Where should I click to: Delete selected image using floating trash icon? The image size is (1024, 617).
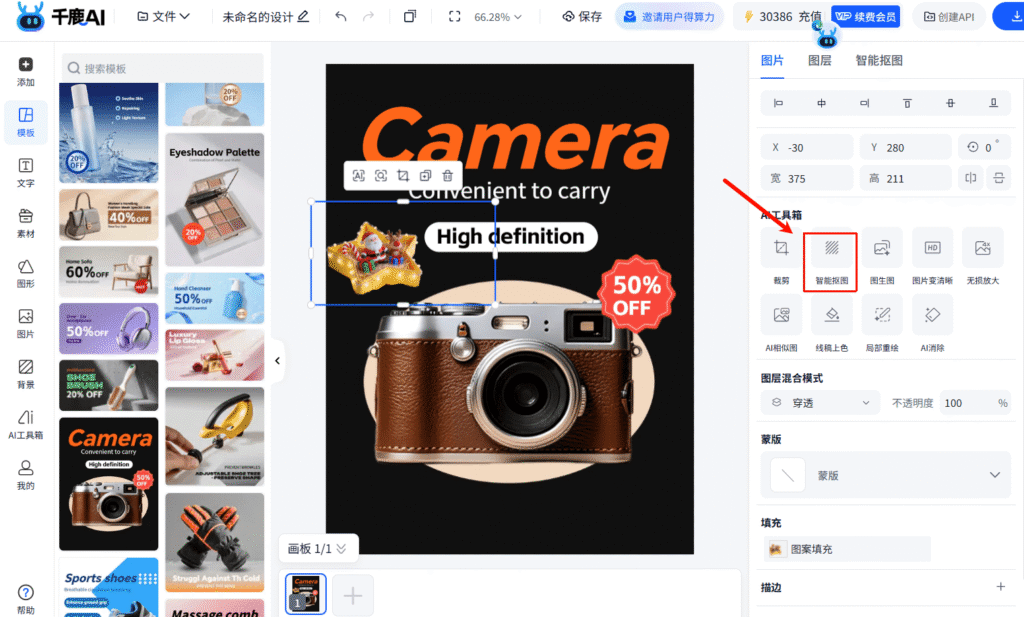(447, 175)
